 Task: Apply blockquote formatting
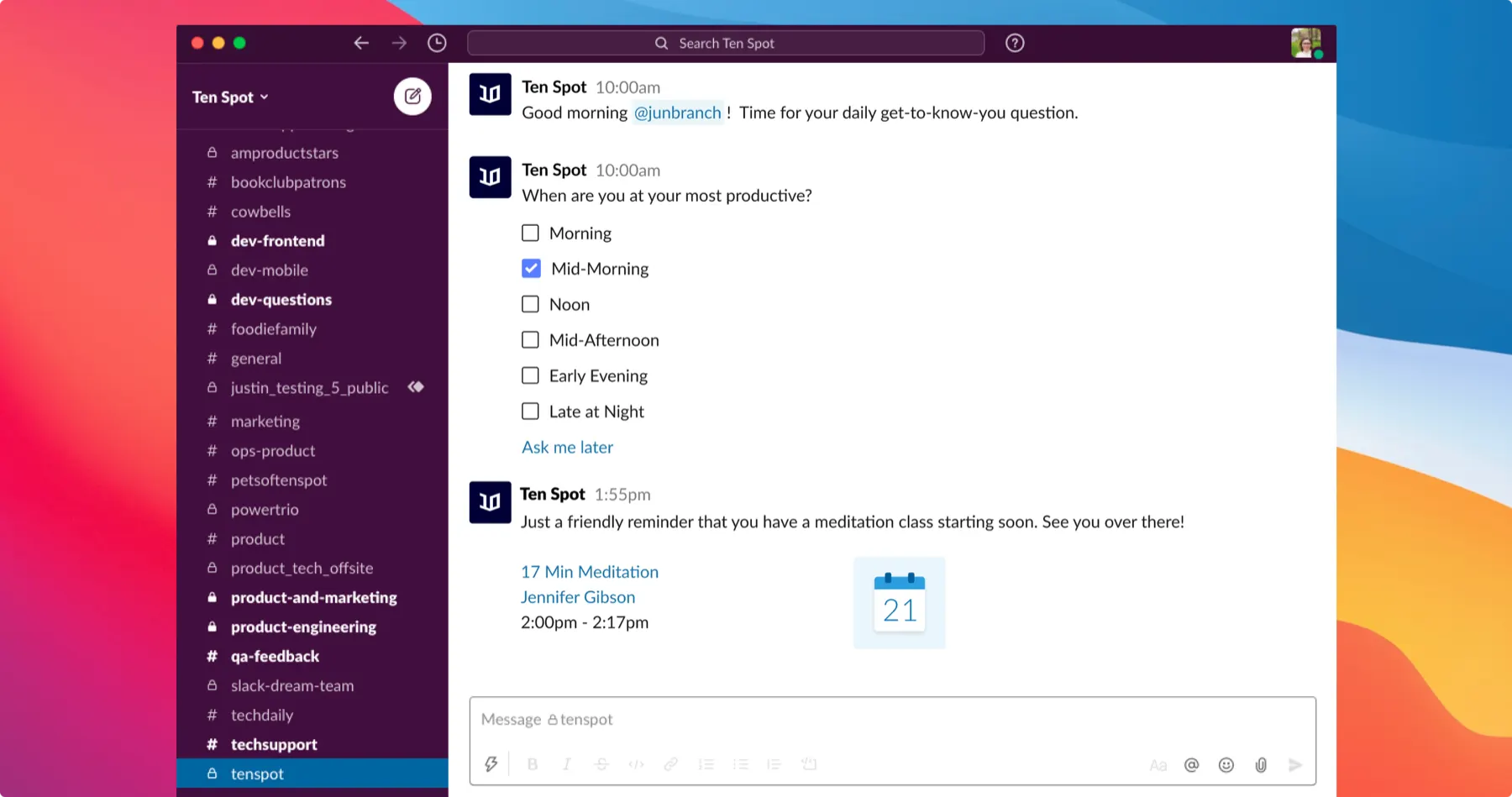coord(774,764)
